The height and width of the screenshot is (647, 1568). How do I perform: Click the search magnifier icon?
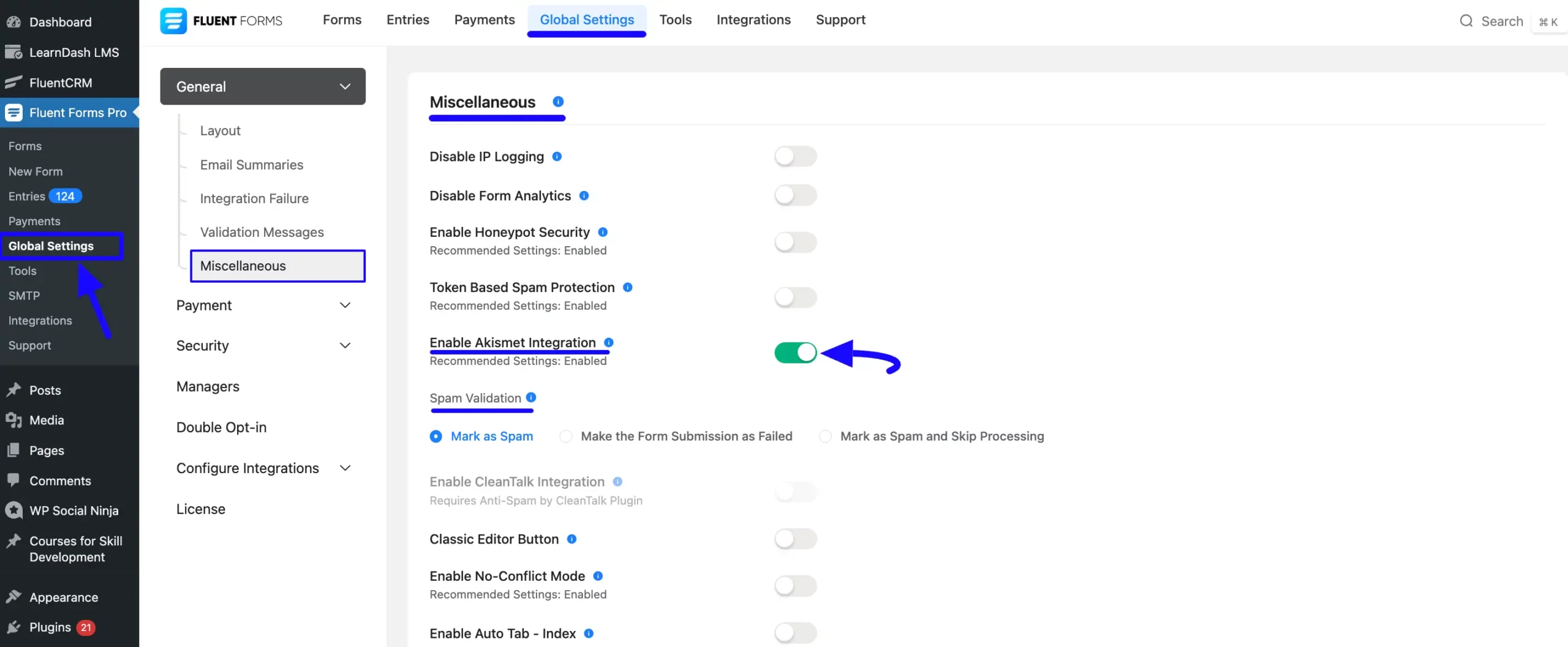pyautogui.click(x=1466, y=21)
